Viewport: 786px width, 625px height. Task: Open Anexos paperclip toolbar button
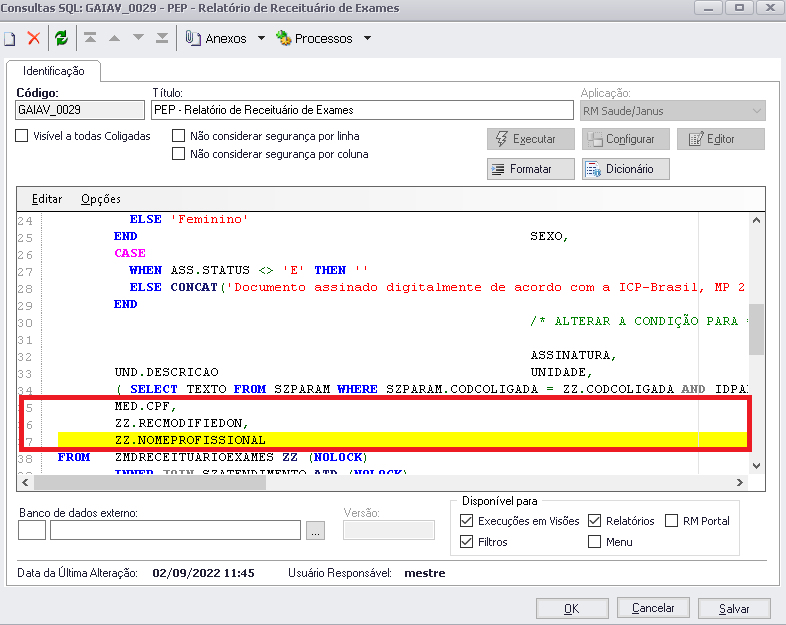click(x=217, y=39)
